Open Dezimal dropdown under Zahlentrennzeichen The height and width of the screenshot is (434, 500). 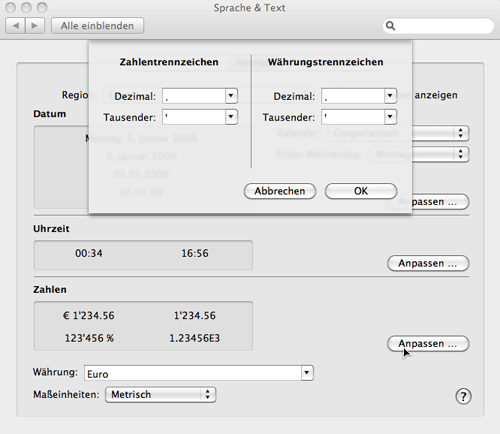pyautogui.click(x=231, y=96)
